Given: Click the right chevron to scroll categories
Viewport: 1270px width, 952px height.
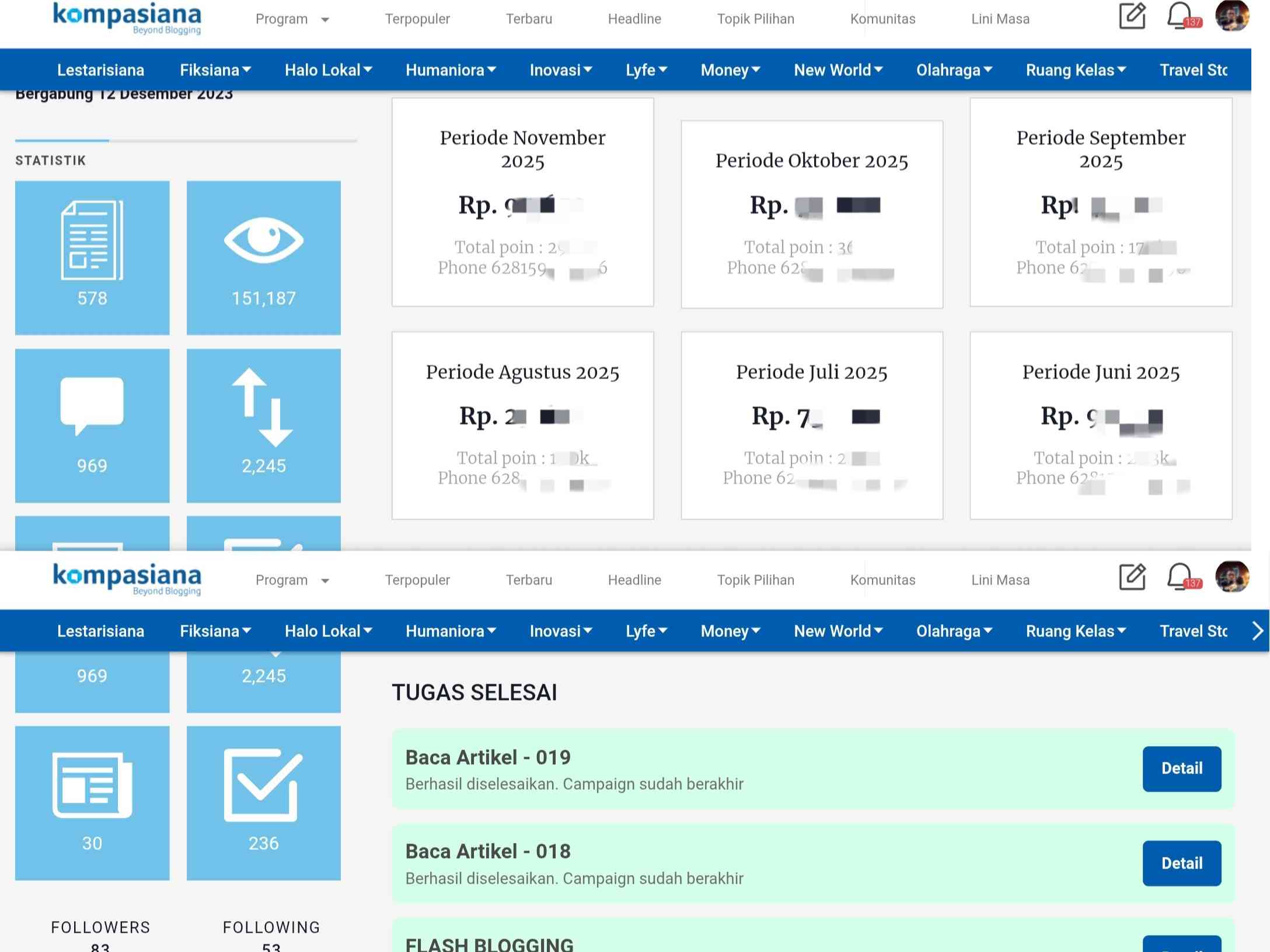Looking at the screenshot, I should pyautogui.click(x=1256, y=631).
